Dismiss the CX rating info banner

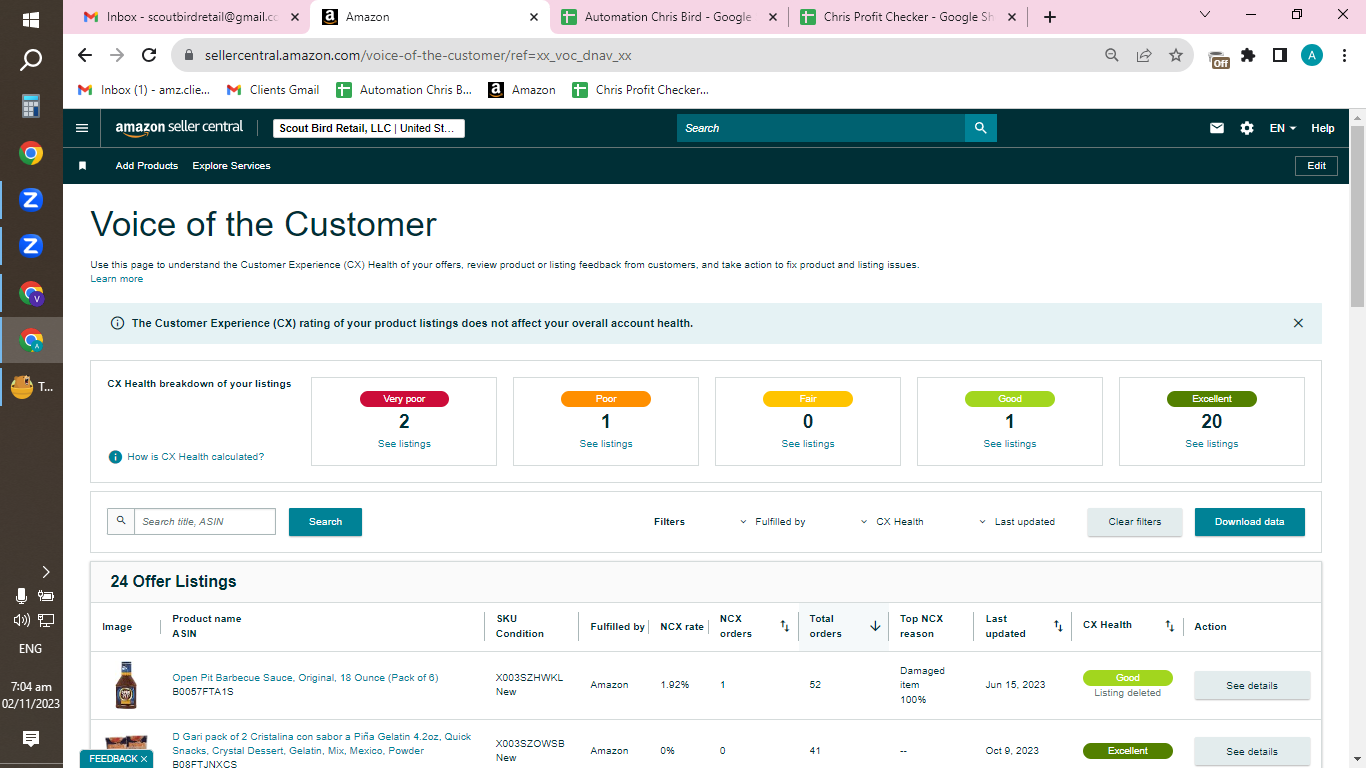pos(1298,323)
